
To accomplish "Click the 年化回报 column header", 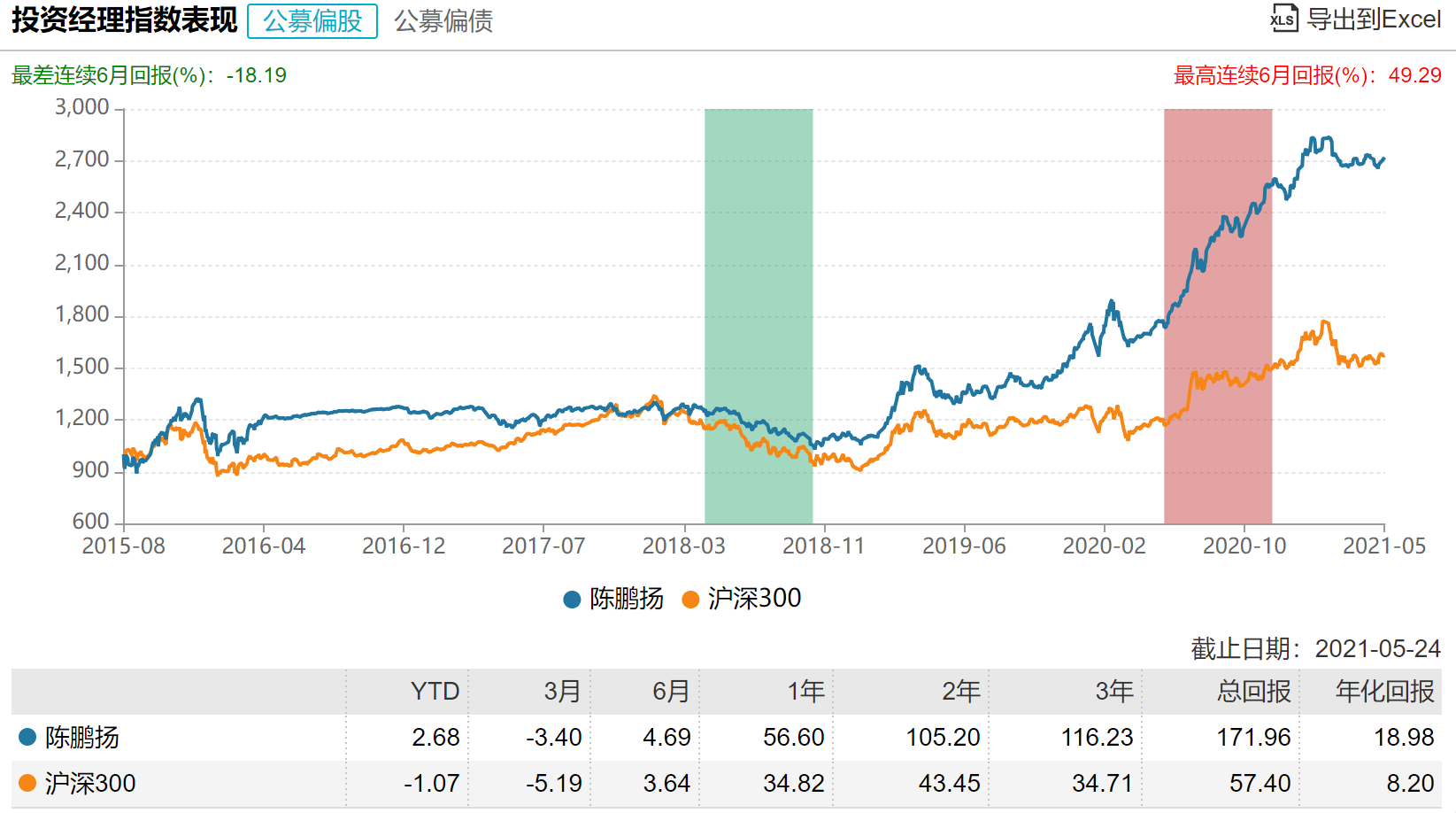I will pyautogui.click(x=1384, y=692).
